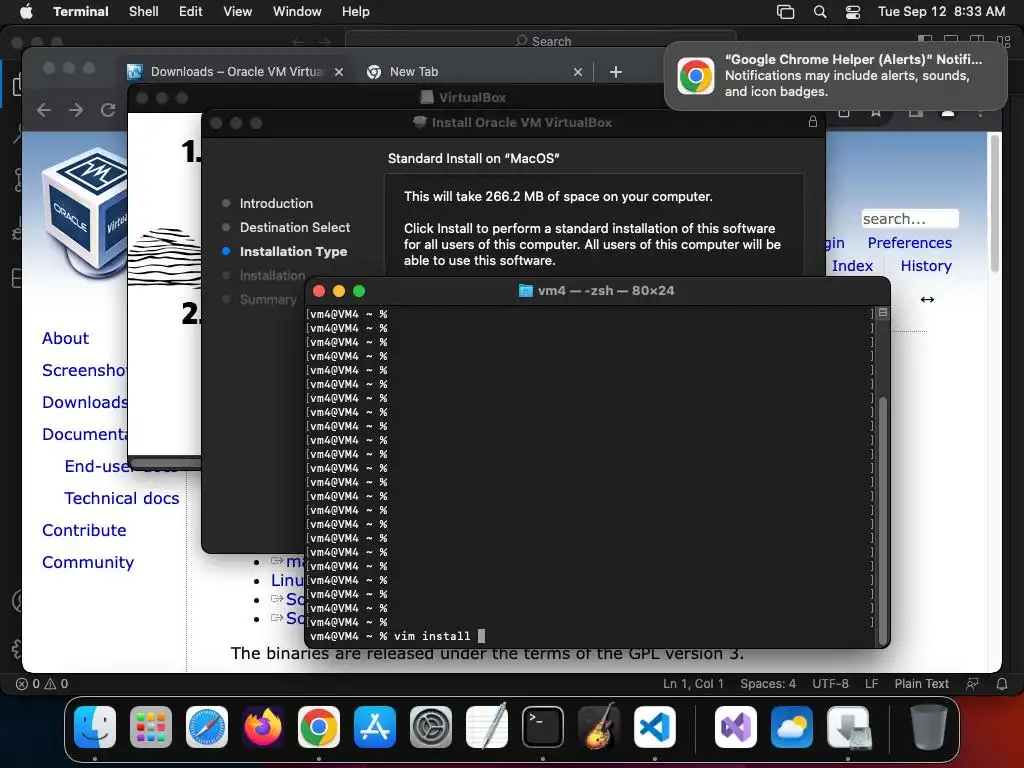The width and height of the screenshot is (1024, 768).
Task: Click the About link on the VirtualBox page
Action: [65, 338]
